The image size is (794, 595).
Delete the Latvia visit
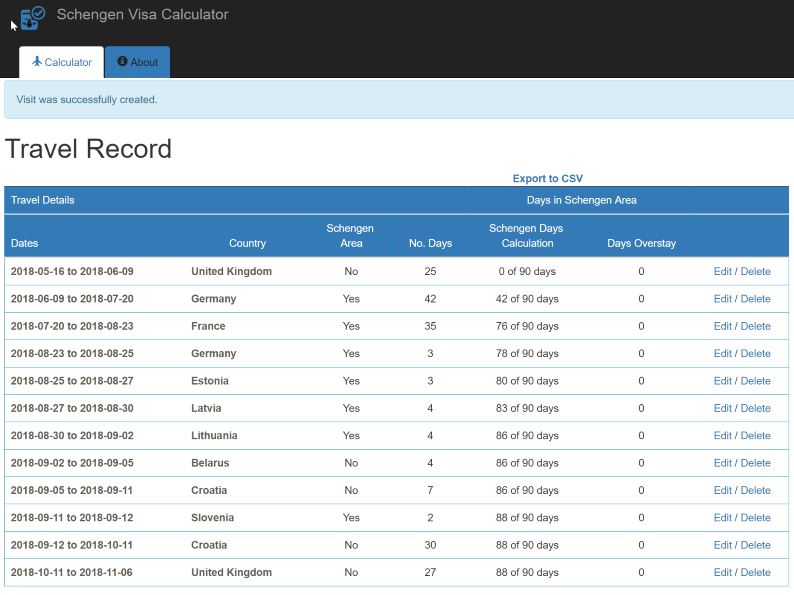tap(755, 408)
